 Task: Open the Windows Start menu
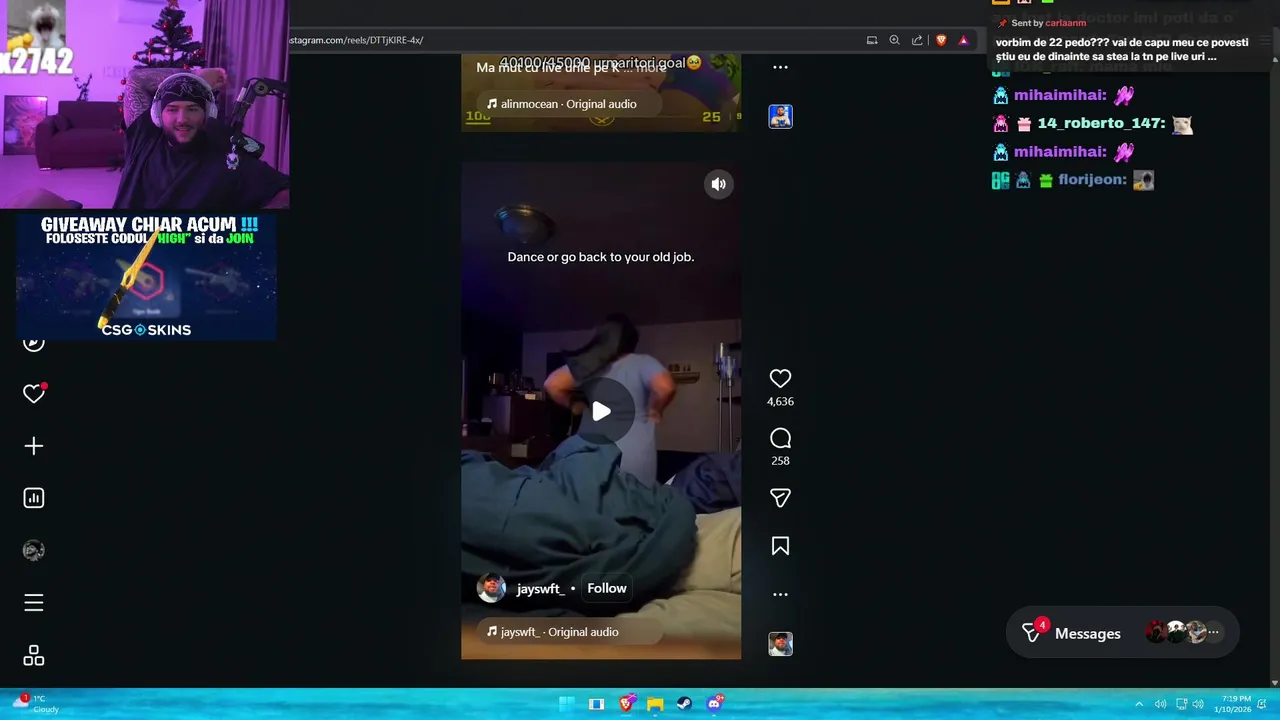567,704
